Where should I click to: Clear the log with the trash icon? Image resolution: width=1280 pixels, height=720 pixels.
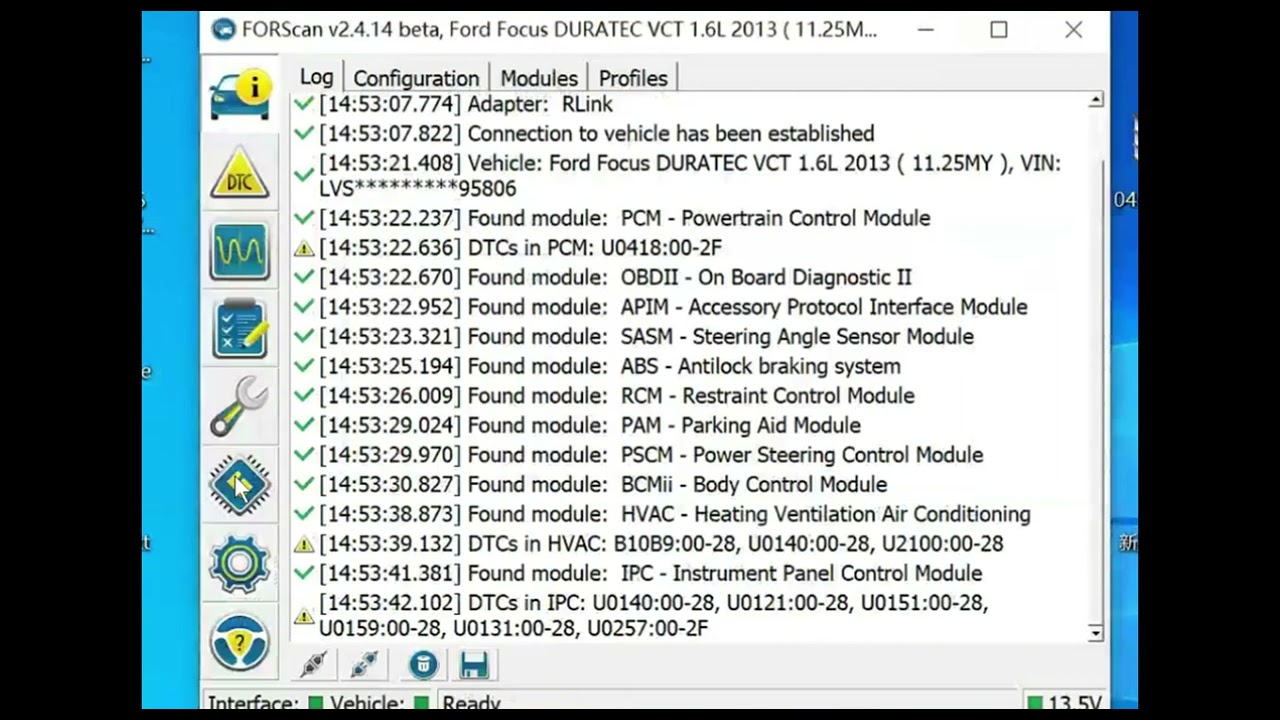pyautogui.click(x=423, y=665)
